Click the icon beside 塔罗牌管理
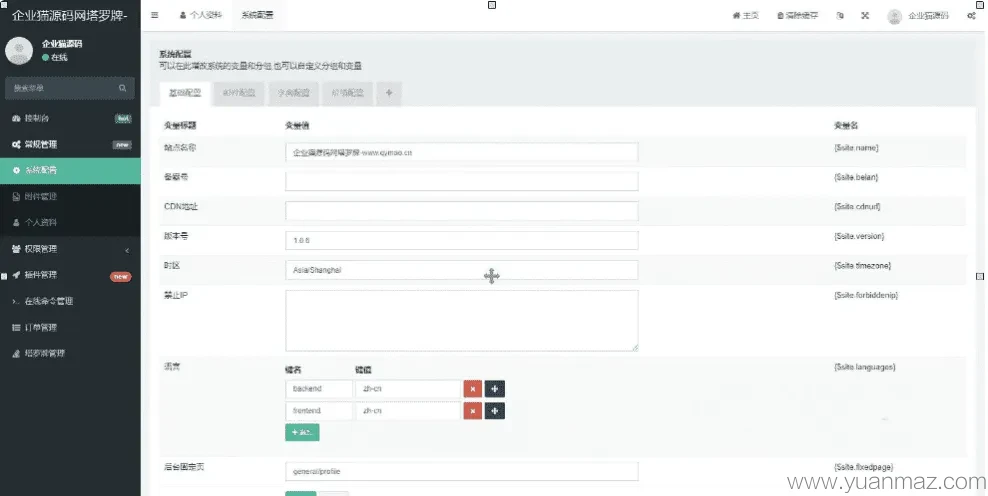Image resolution: width=988 pixels, height=496 pixels. (x=16, y=354)
